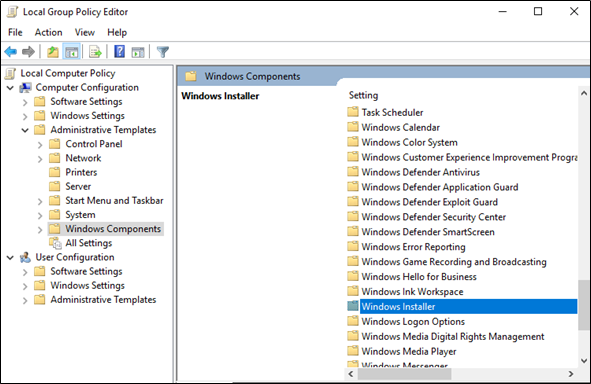
Task: Click the Server folder icon in tree
Action: (x=55, y=186)
